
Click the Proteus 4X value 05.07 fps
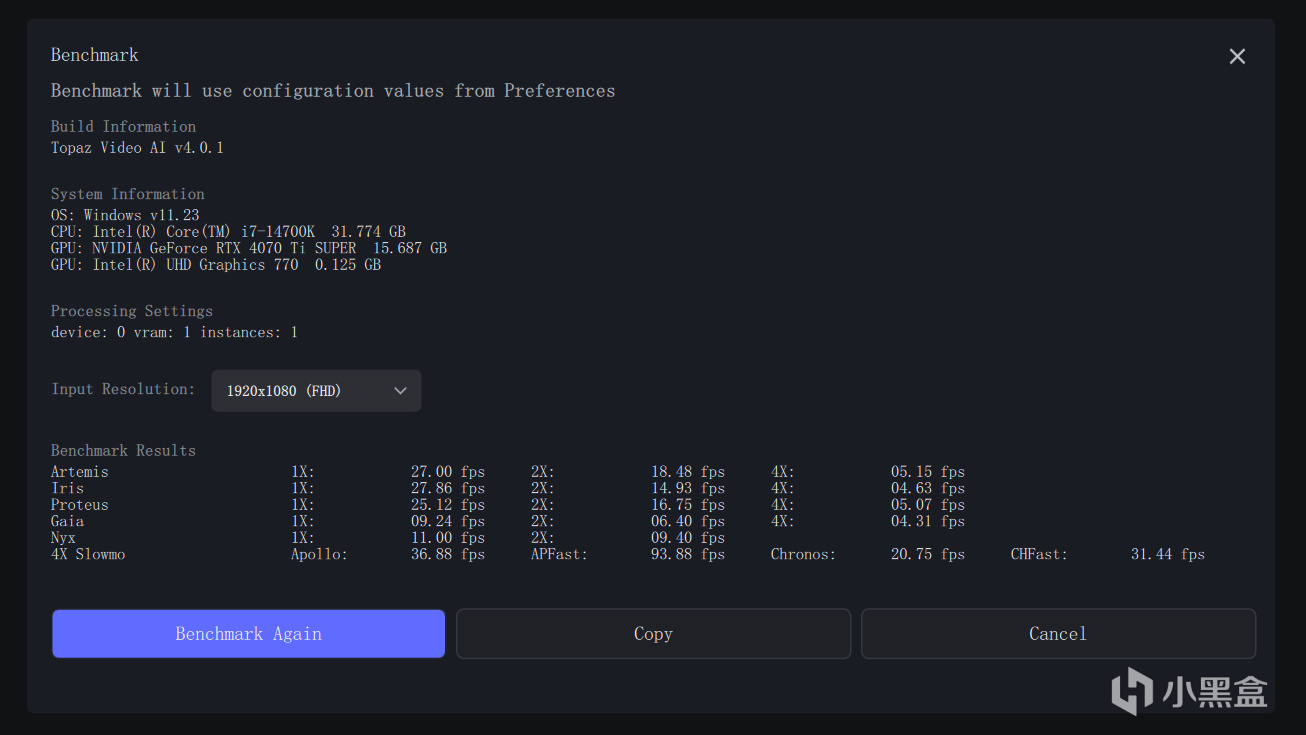pyautogui.click(x=928, y=505)
